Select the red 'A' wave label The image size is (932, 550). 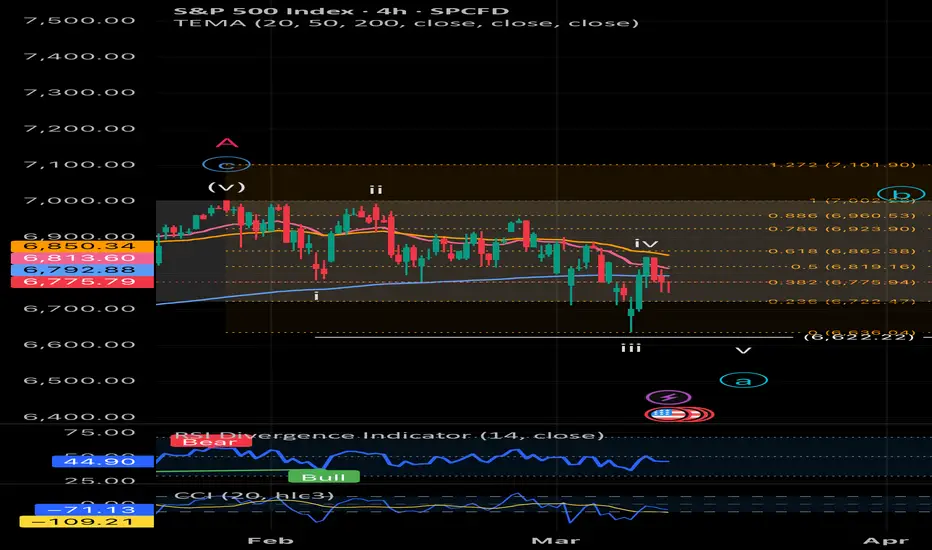pos(226,143)
